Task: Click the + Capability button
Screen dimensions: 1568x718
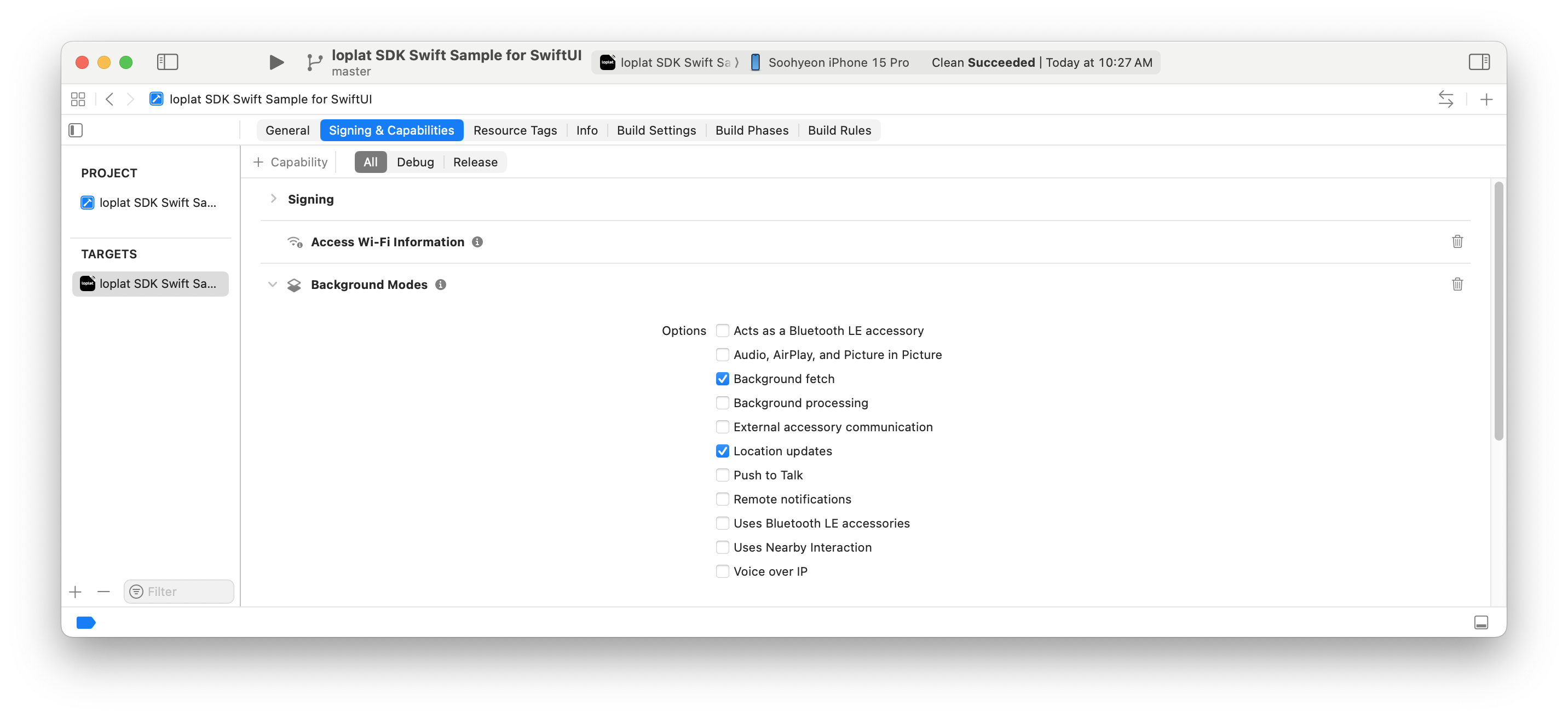Action: pyautogui.click(x=290, y=163)
